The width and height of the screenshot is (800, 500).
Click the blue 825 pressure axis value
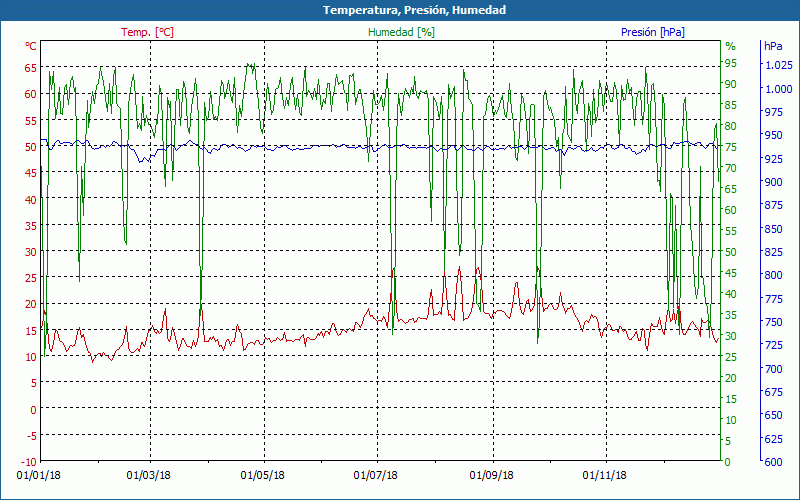[x=773, y=252]
